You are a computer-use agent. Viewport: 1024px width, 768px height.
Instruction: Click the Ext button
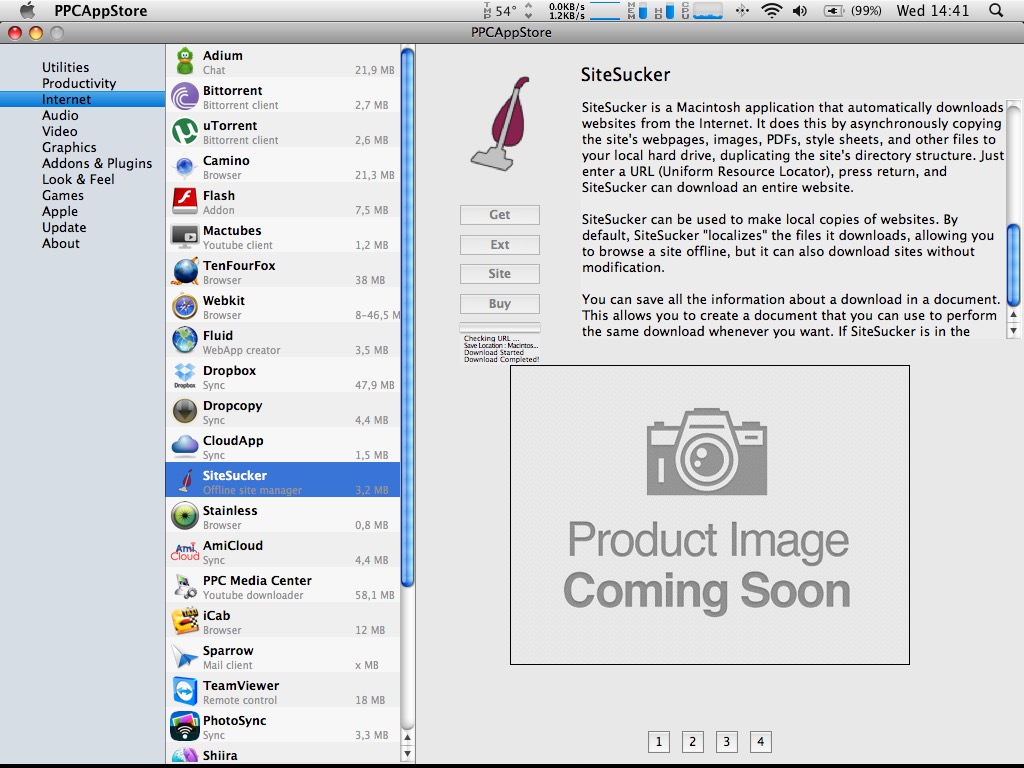coord(500,244)
